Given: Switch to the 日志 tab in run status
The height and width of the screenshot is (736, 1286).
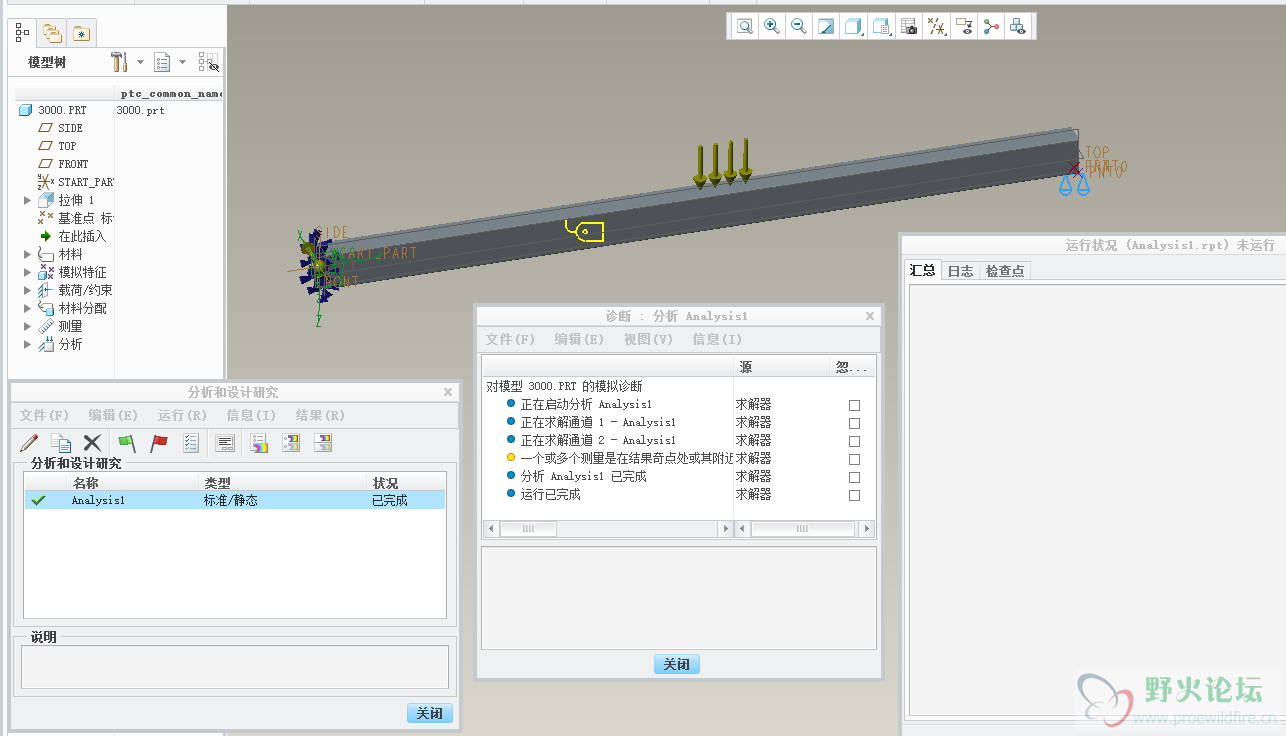Looking at the screenshot, I should (x=960, y=271).
